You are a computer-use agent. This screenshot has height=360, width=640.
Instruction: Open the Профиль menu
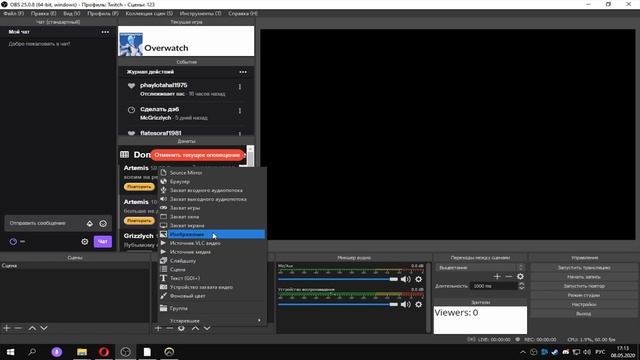[x=103, y=13]
